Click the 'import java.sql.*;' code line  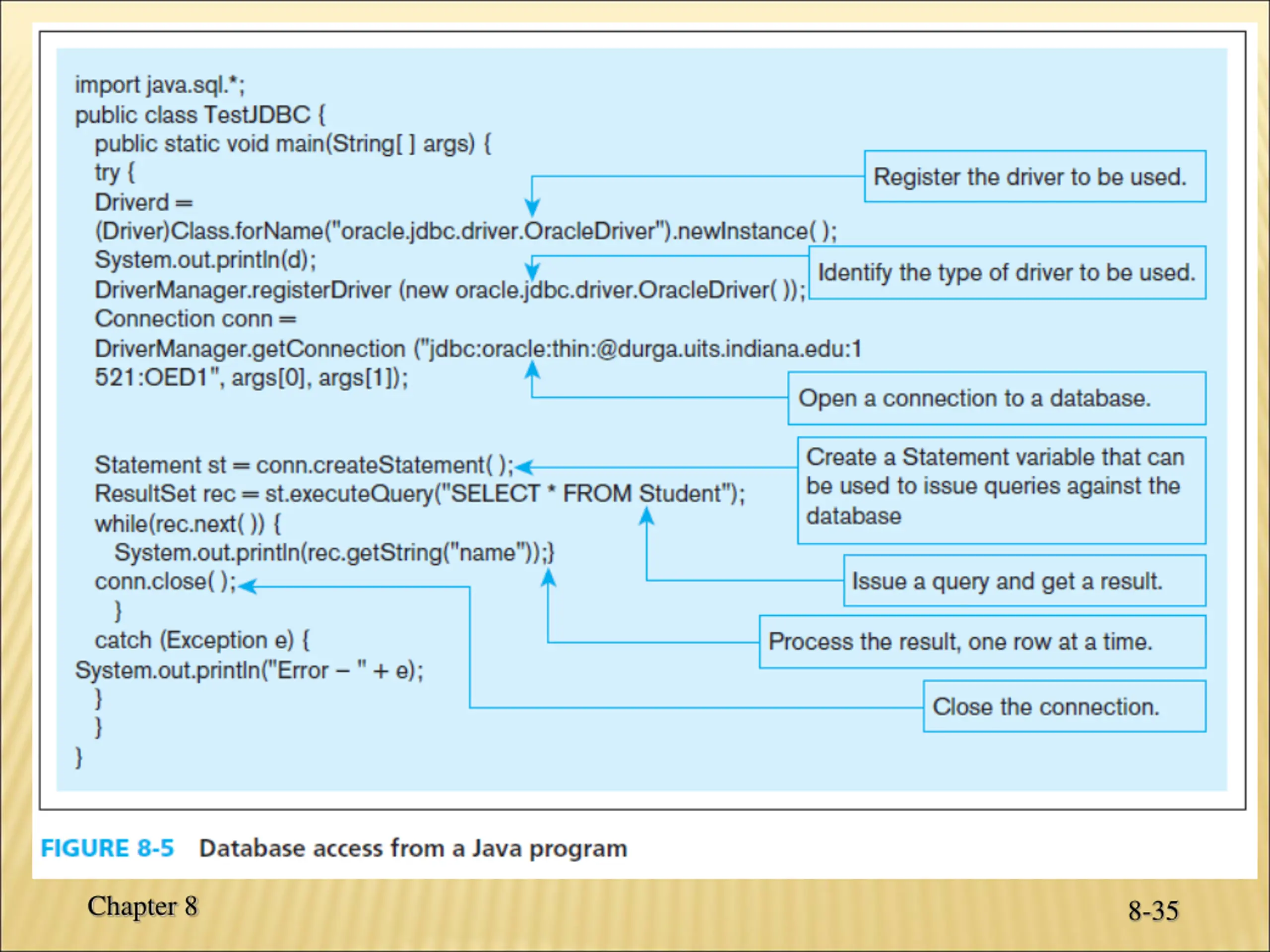pyautogui.click(x=160, y=85)
